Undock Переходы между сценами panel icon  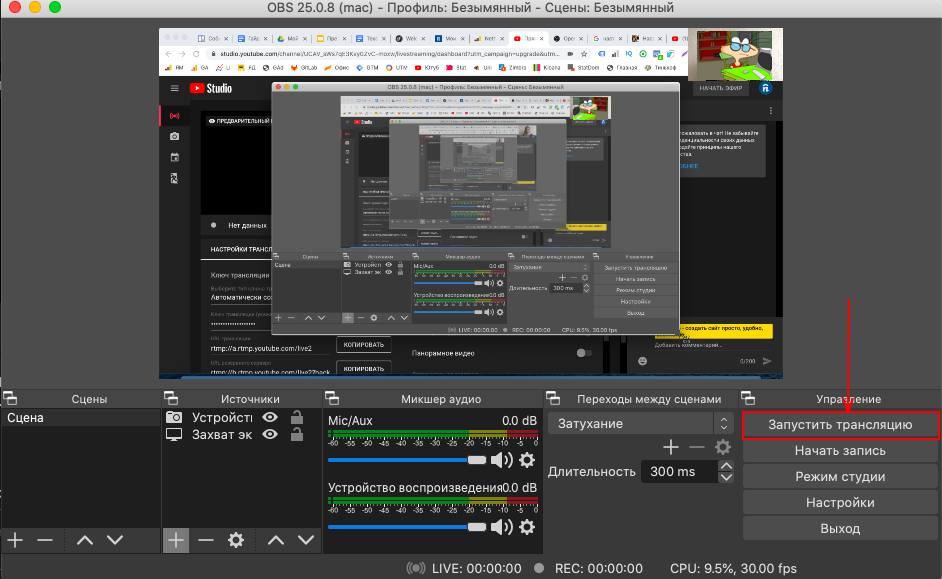pyautogui.click(x=553, y=398)
